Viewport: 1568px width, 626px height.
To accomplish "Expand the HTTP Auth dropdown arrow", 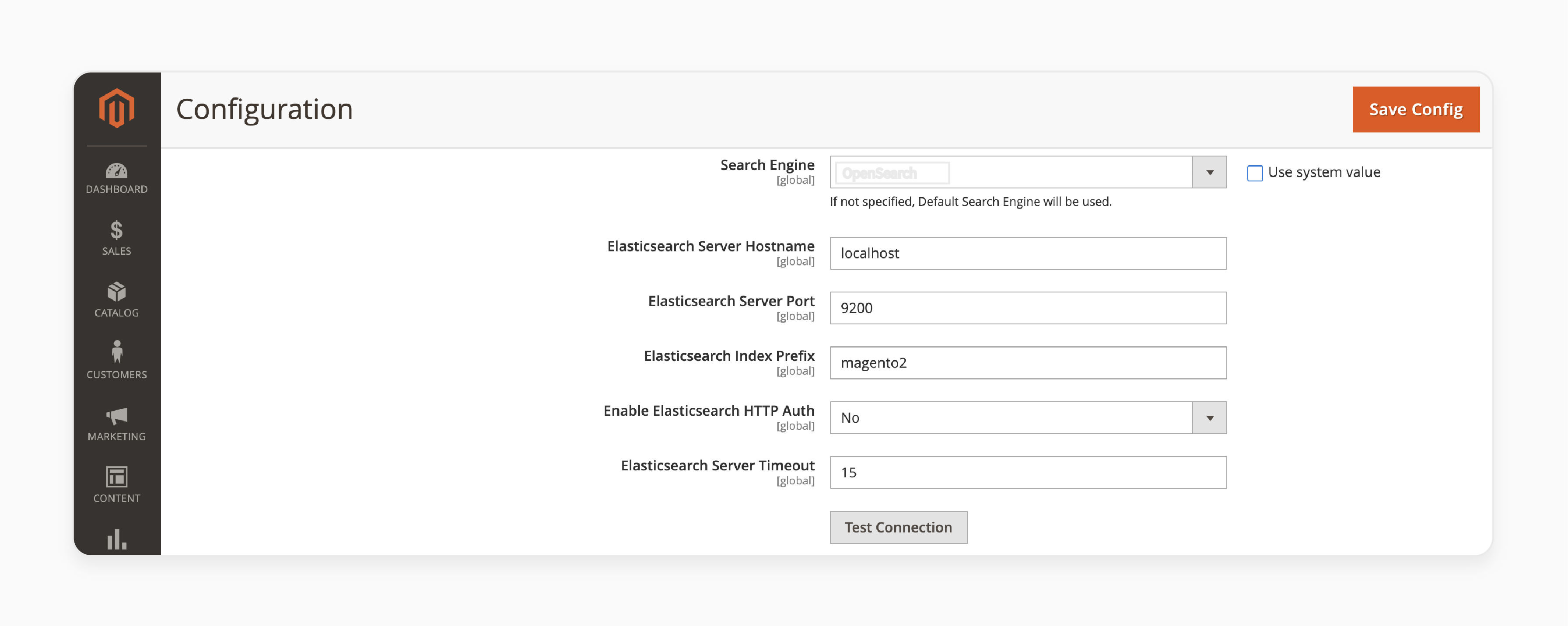I will pyautogui.click(x=1210, y=417).
